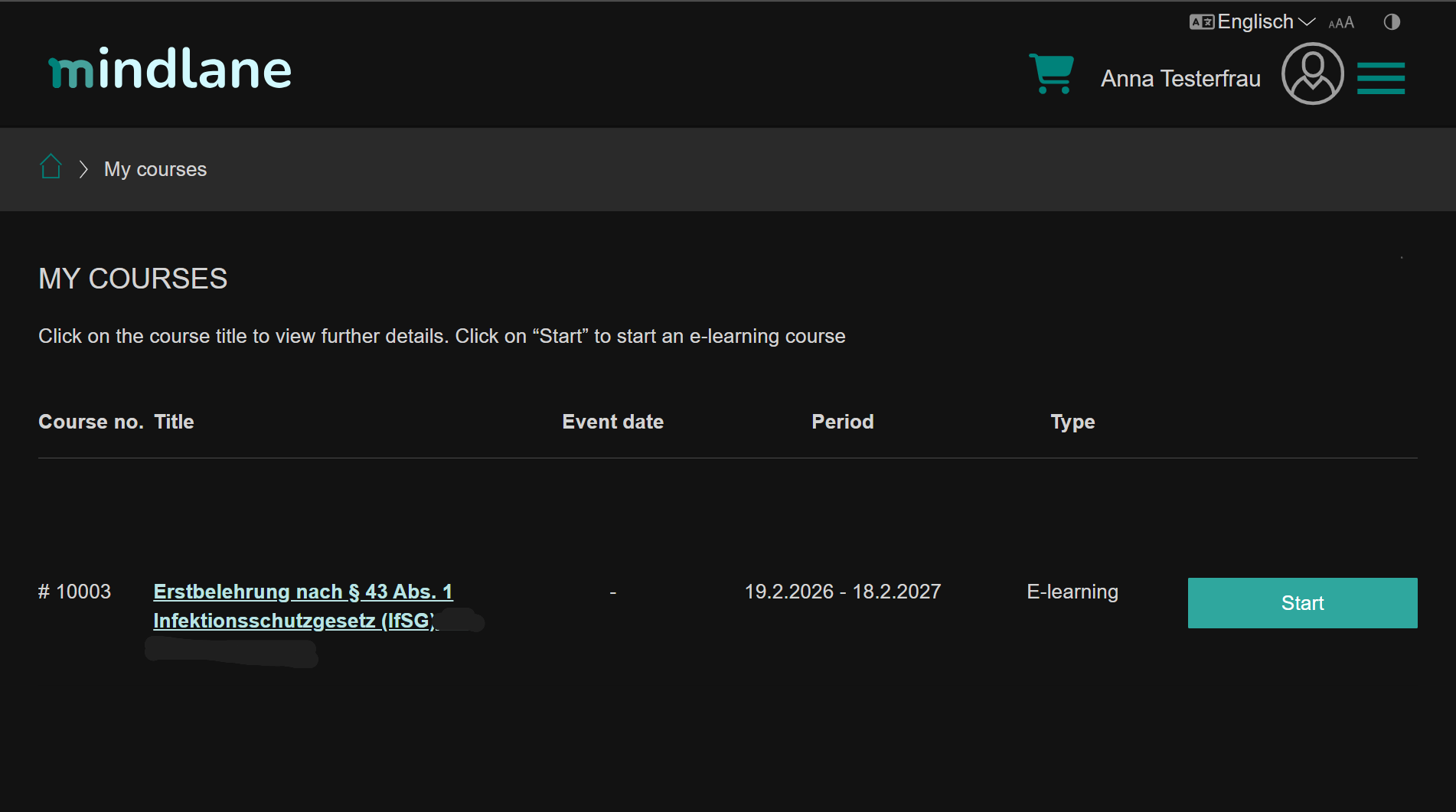Viewport: 1456px width, 812px height.
Task: Click the Event date column header
Action: click(612, 422)
